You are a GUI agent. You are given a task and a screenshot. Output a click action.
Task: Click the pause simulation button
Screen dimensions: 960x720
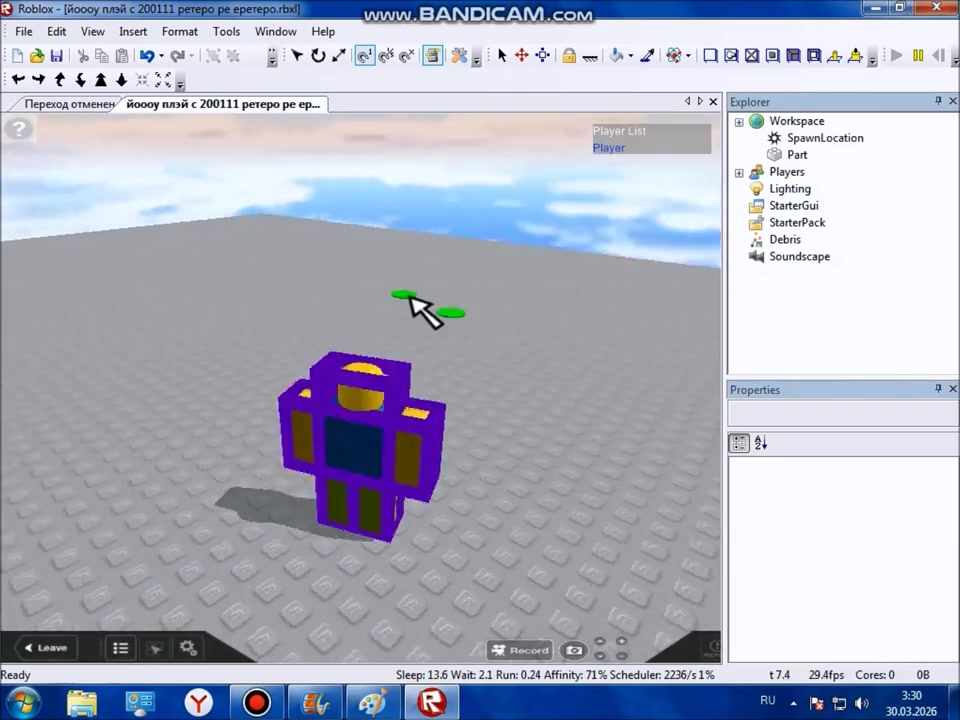pos(918,56)
